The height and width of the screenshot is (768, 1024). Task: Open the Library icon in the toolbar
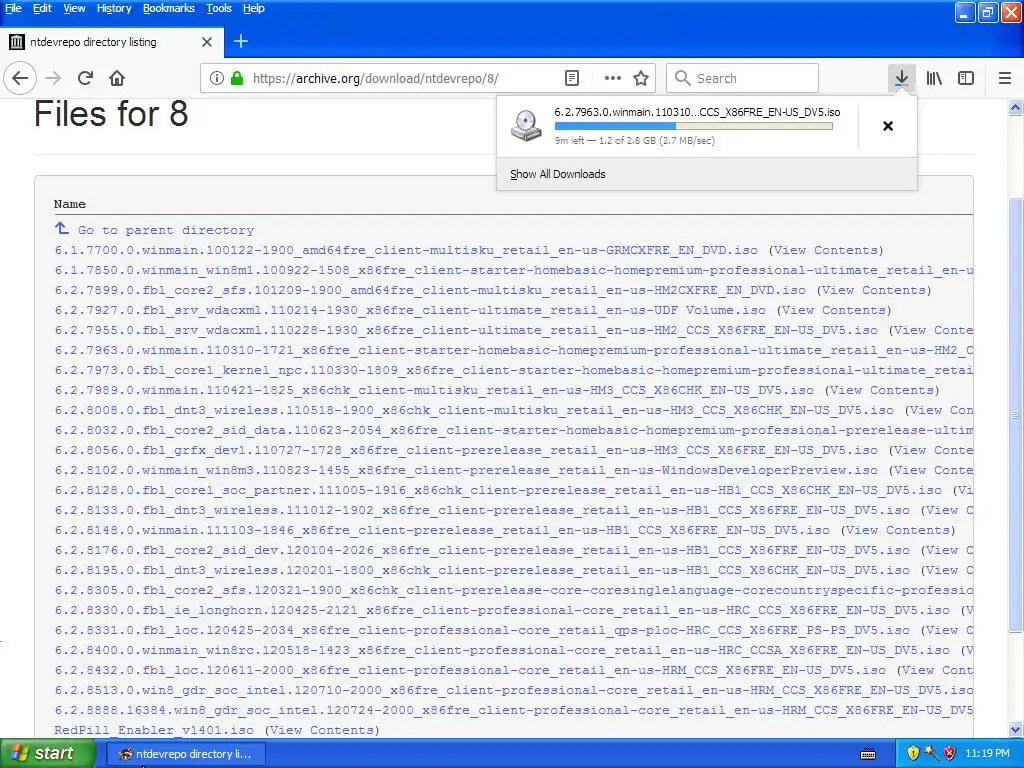(x=934, y=78)
